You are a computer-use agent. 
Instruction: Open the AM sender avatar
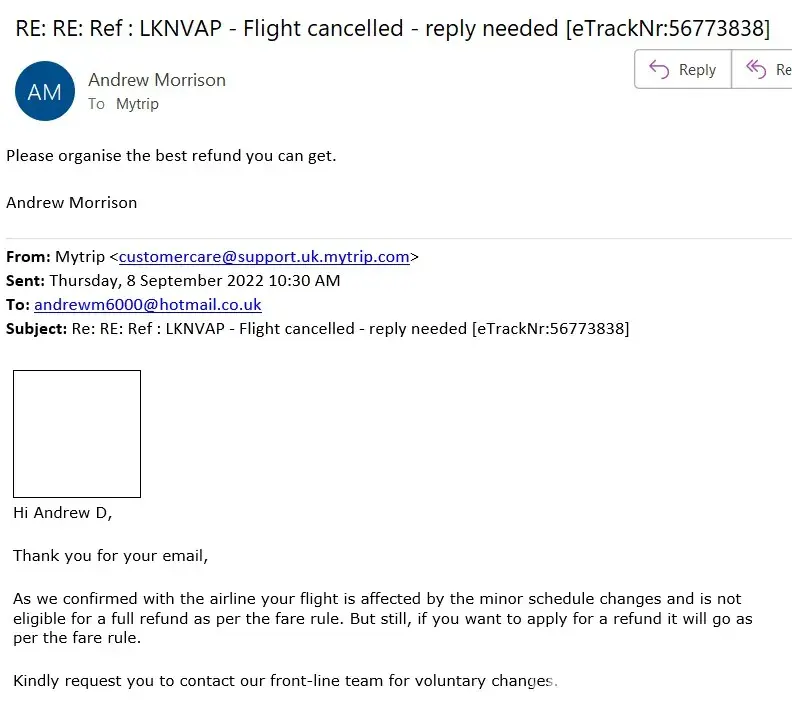tap(45, 91)
